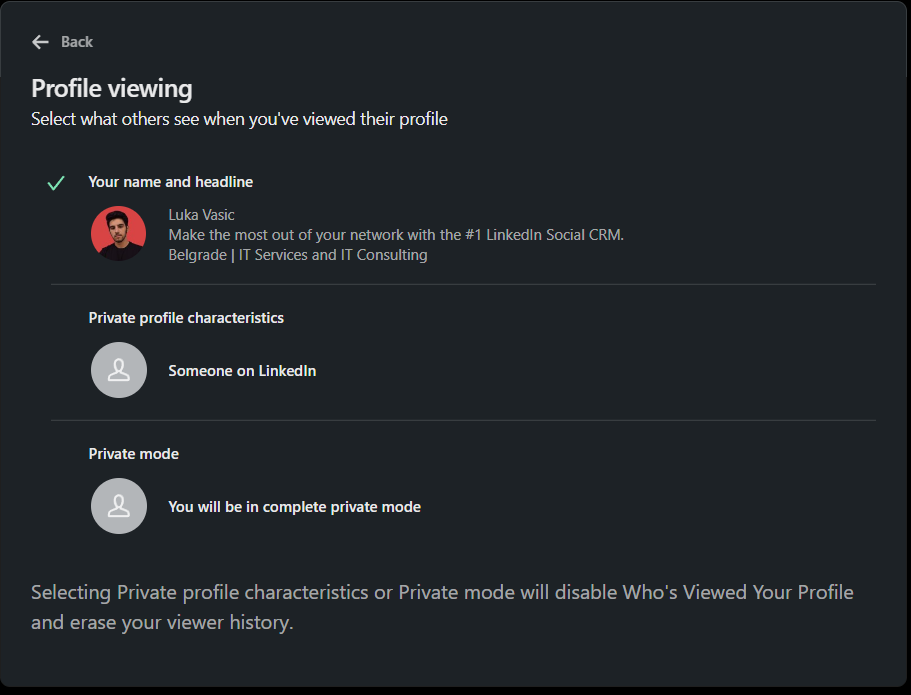Image resolution: width=911 pixels, height=695 pixels.
Task: Click the name 'Luka Vasic'
Action: point(201,215)
